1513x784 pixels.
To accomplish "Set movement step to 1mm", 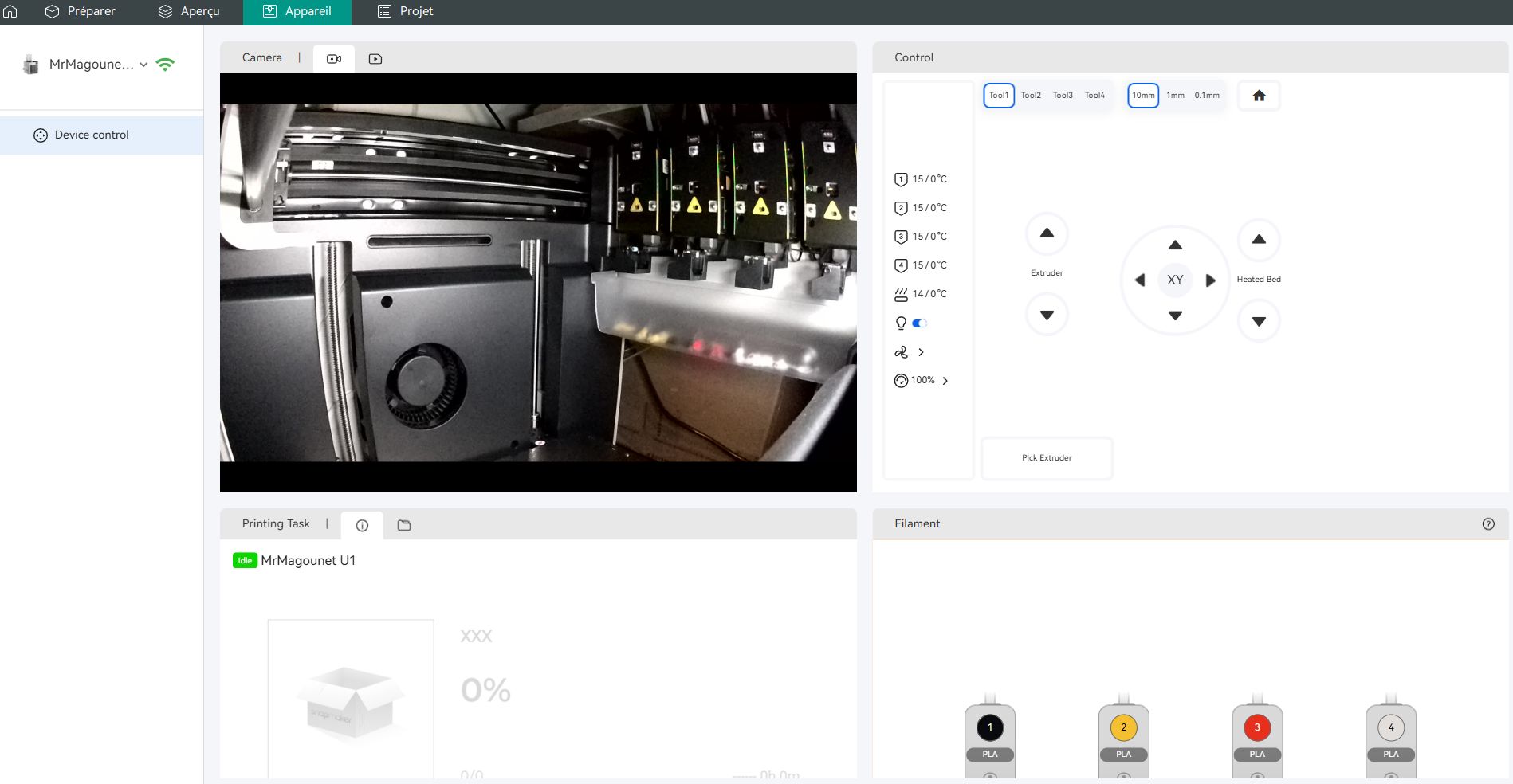I will point(1176,96).
